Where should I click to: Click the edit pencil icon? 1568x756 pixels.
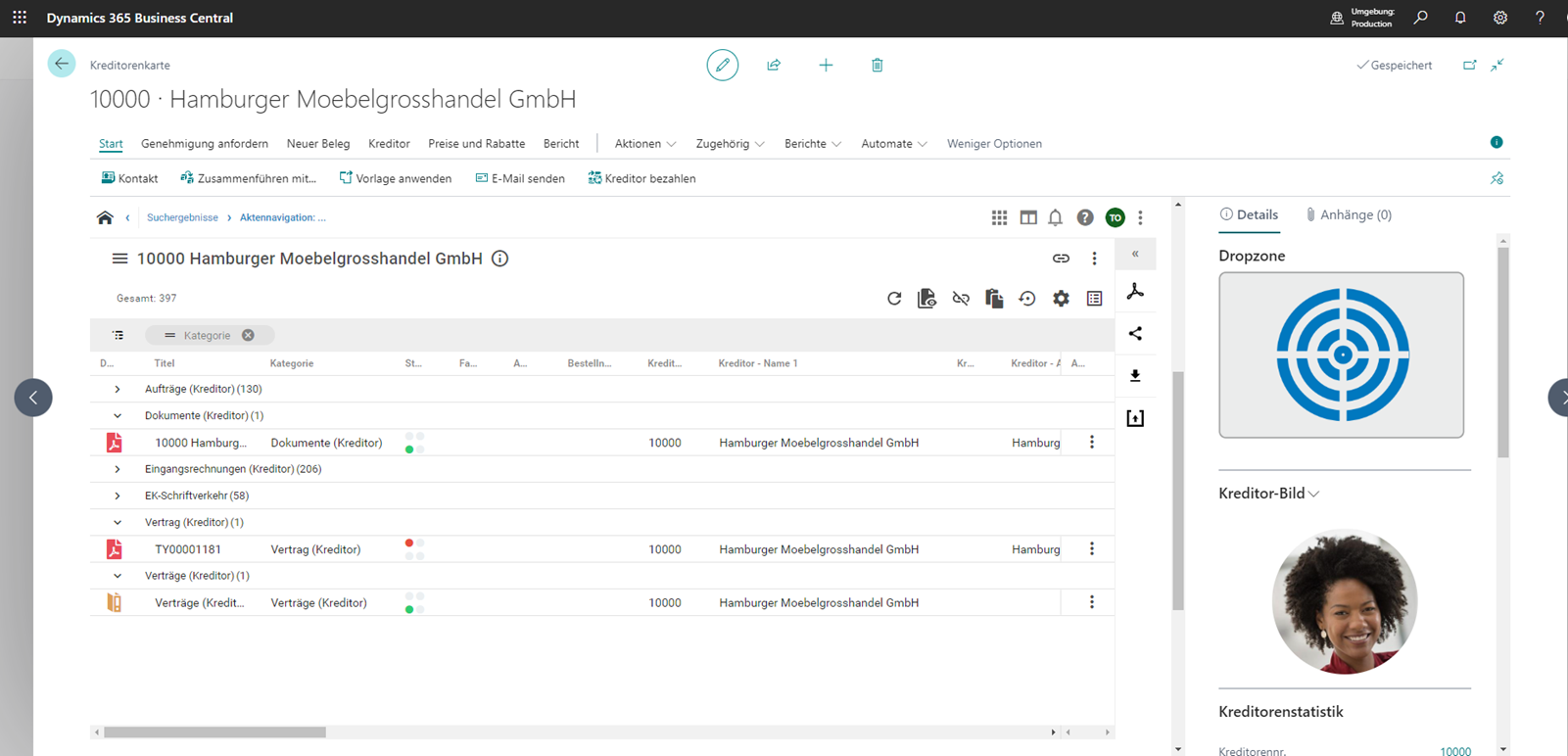pos(723,65)
